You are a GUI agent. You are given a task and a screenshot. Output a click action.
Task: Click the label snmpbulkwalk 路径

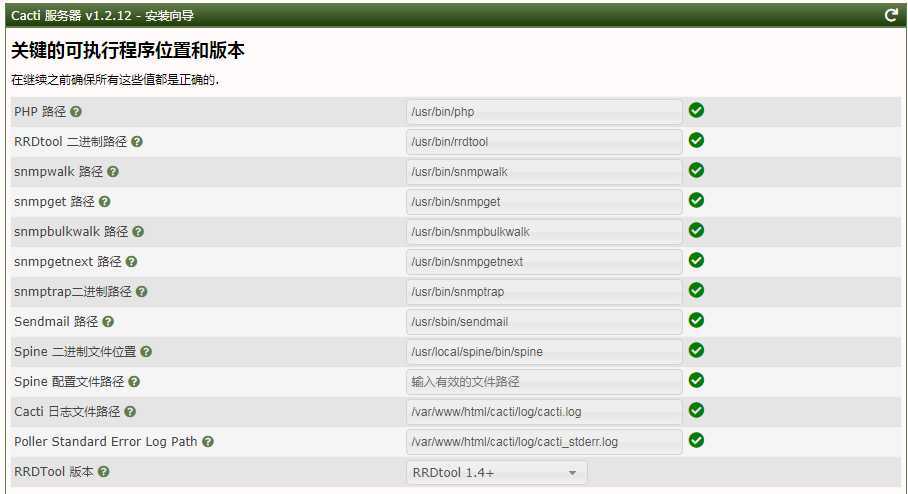(71, 232)
